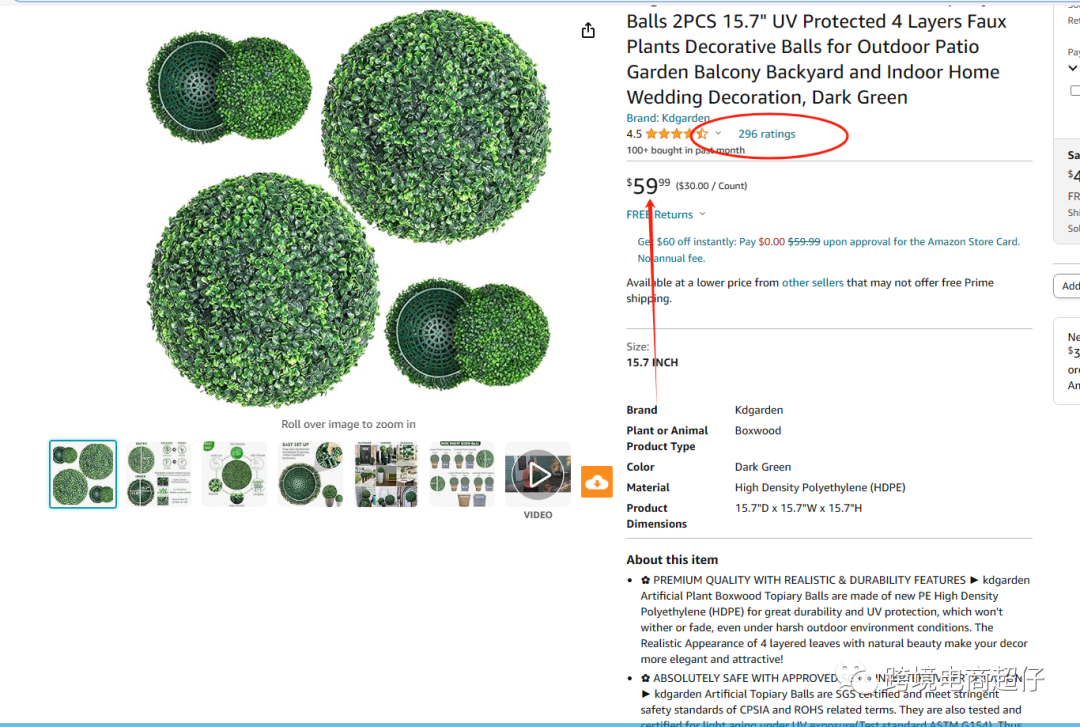Click the share icon above product image
Image resolution: width=1080 pixels, height=727 pixels.
[x=588, y=30]
